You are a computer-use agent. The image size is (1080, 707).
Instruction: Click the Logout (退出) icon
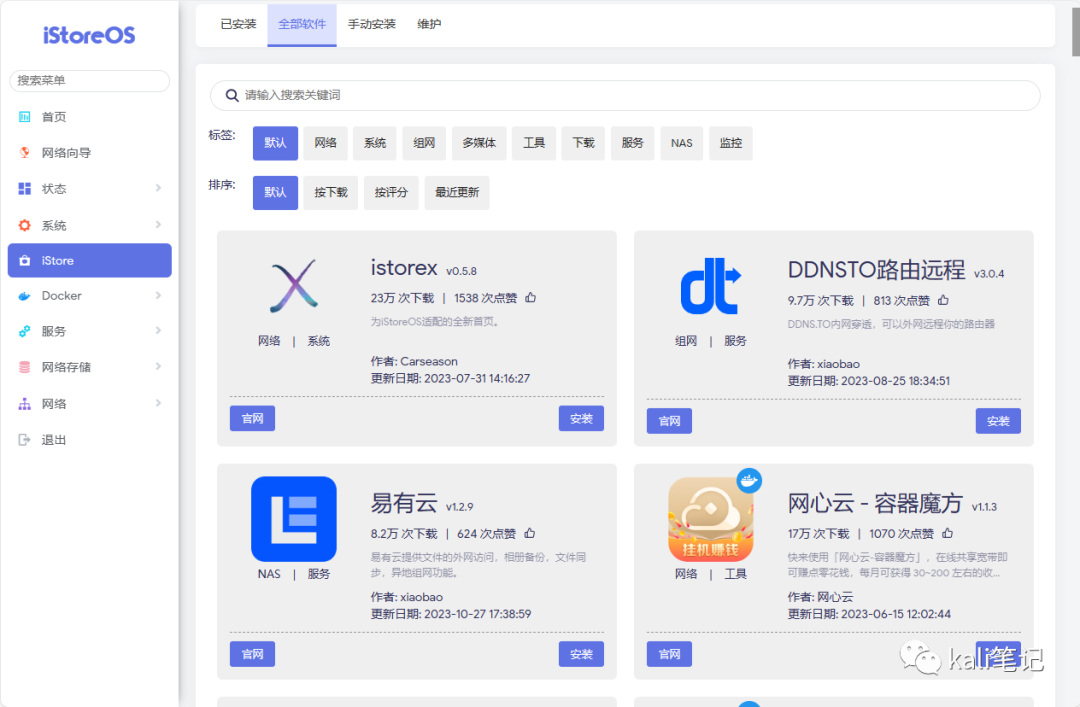pyautogui.click(x=25, y=440)
